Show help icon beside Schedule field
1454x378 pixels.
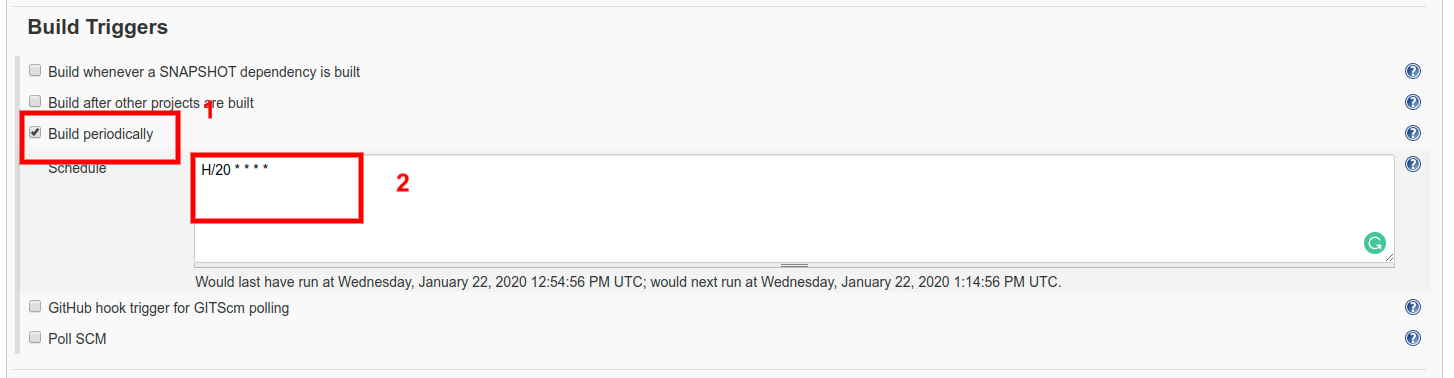tap(1413, 164)
